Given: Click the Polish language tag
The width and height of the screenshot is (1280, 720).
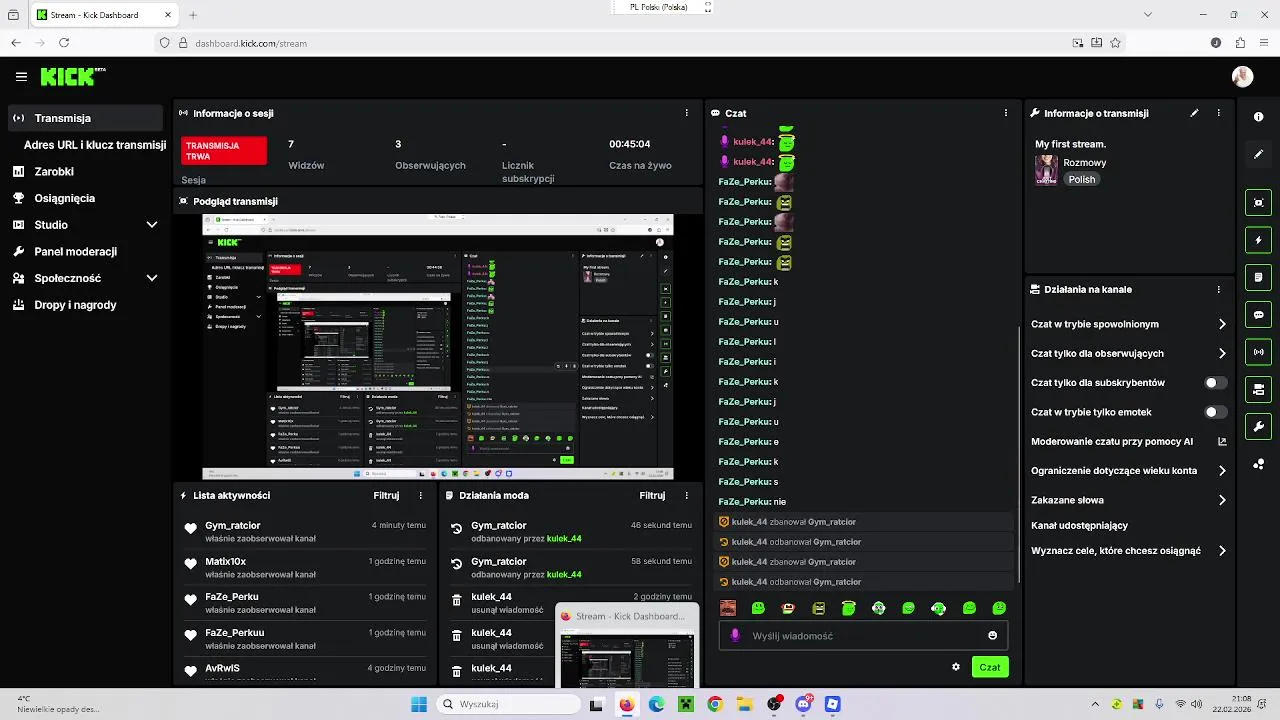Looking at the screenshot, I should [1082, 180].
